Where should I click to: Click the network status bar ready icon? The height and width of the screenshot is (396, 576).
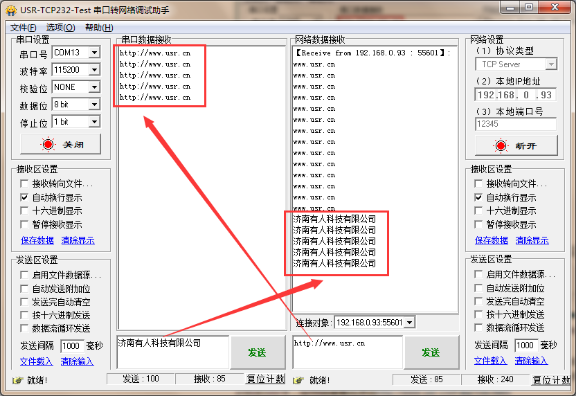pos(298,380)
